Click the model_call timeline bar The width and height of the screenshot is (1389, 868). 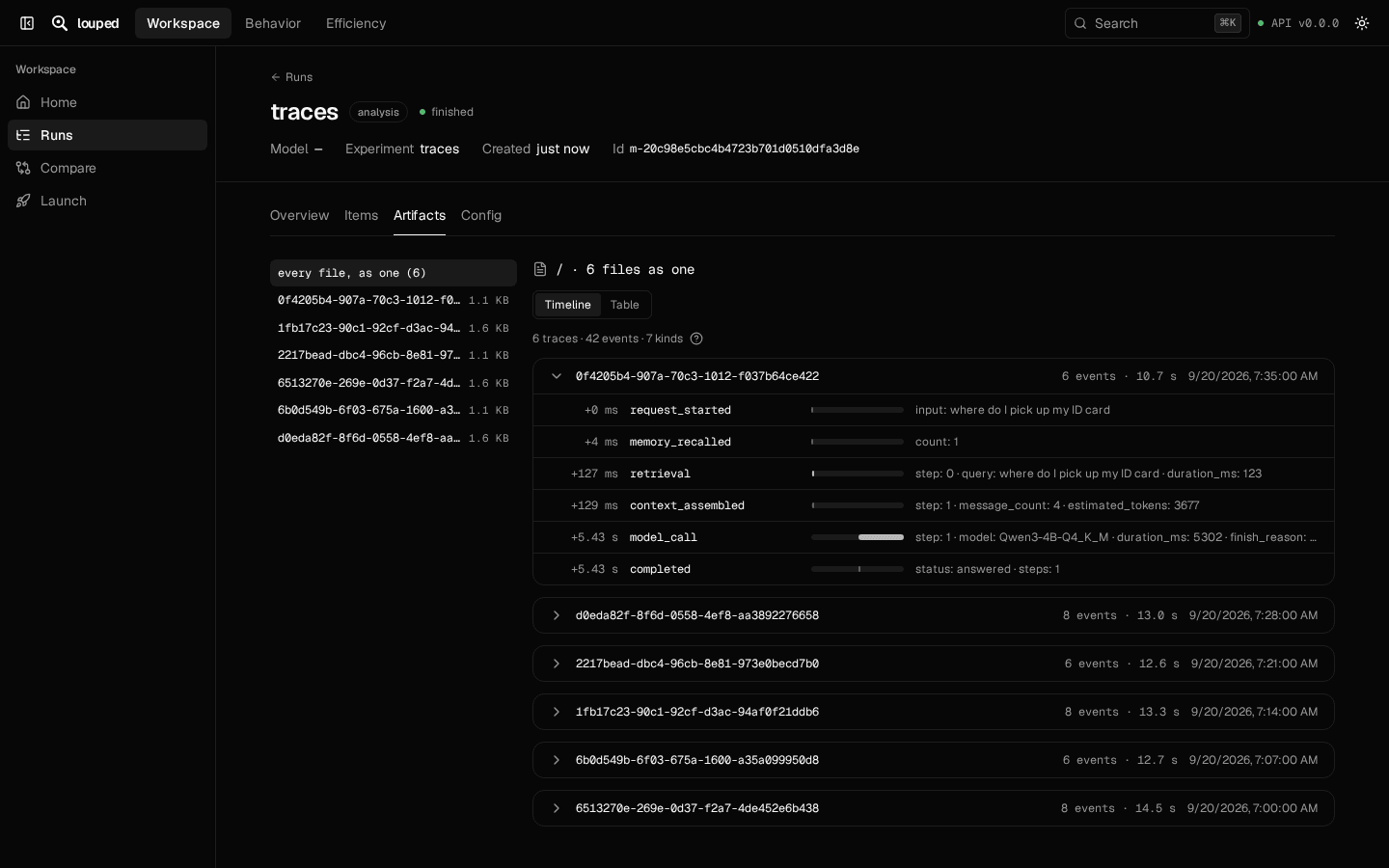pyautogui.click(x=858, y=537)
